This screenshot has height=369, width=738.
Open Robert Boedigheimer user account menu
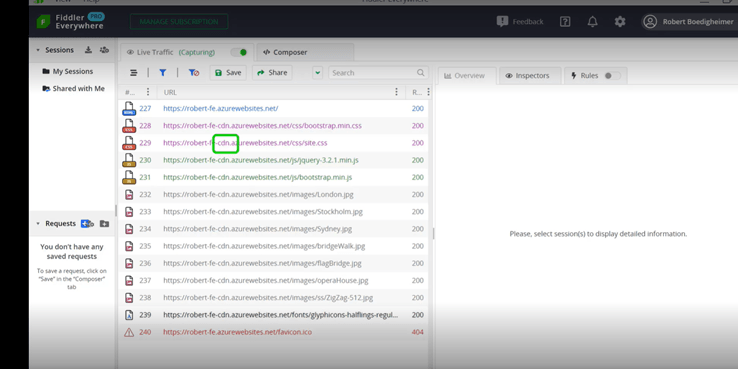tap(688, 22)
